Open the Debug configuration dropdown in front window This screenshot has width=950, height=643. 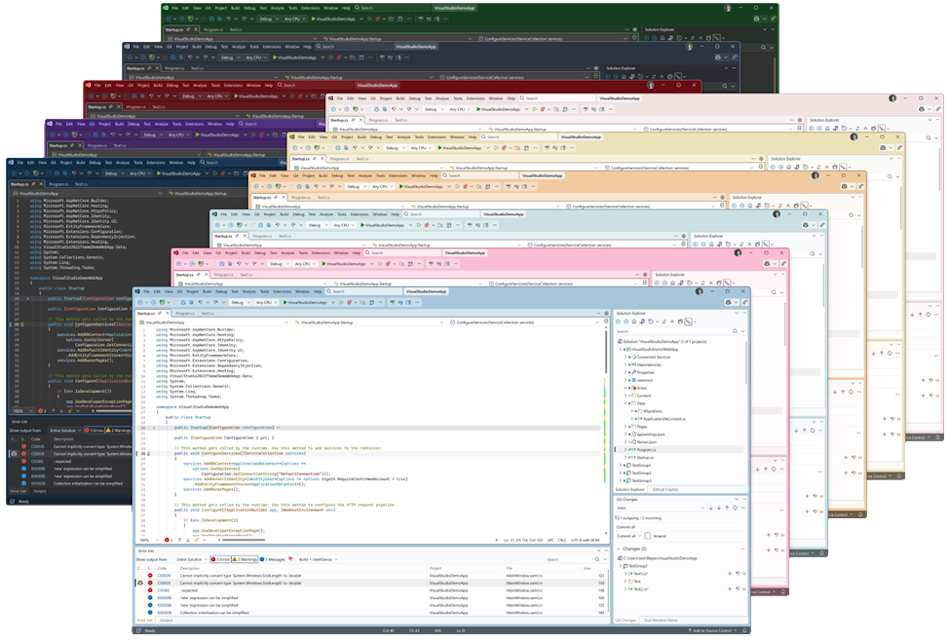pyautogui.click(x=239, y=301)
